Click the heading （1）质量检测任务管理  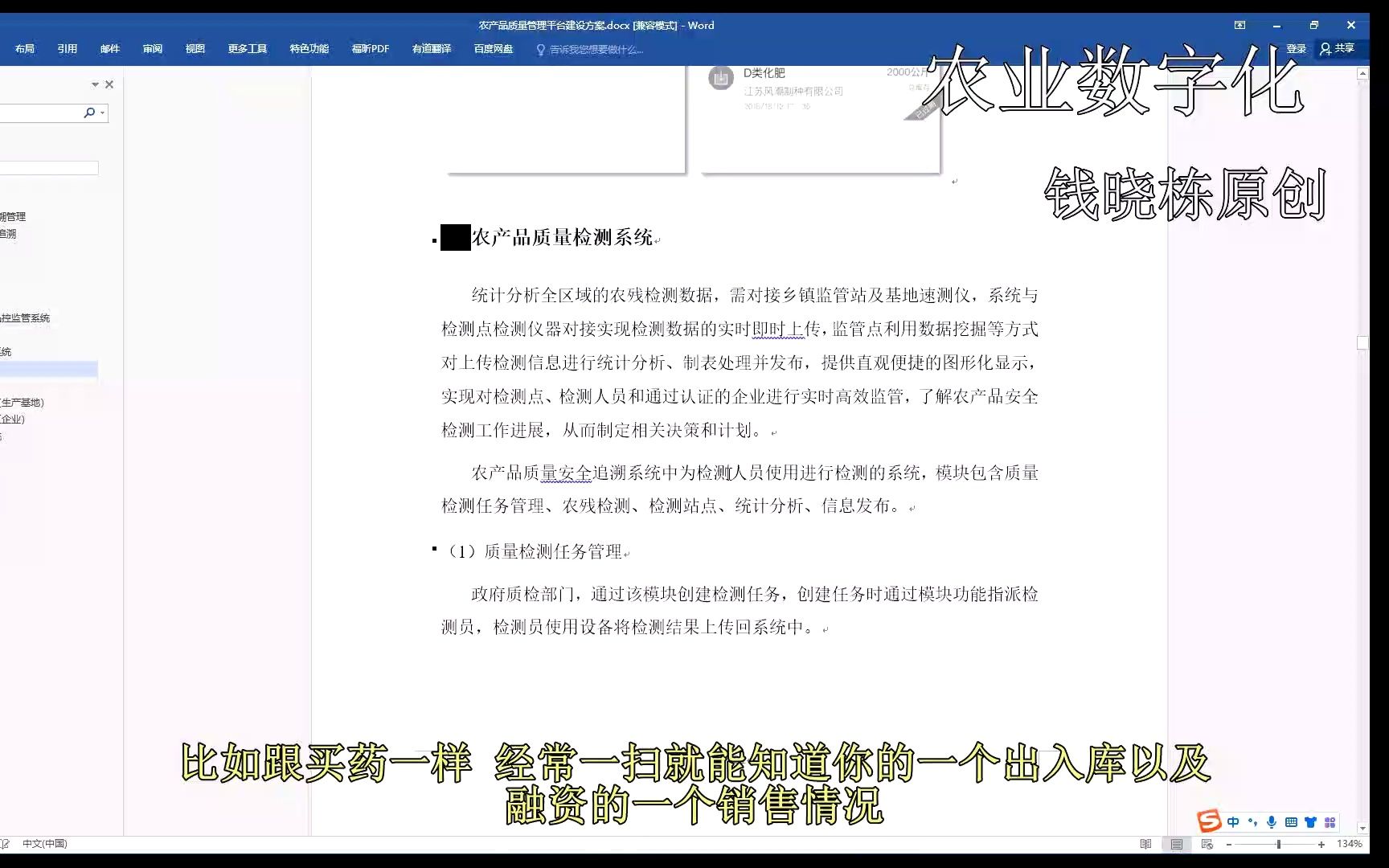[x=532, y=551]
